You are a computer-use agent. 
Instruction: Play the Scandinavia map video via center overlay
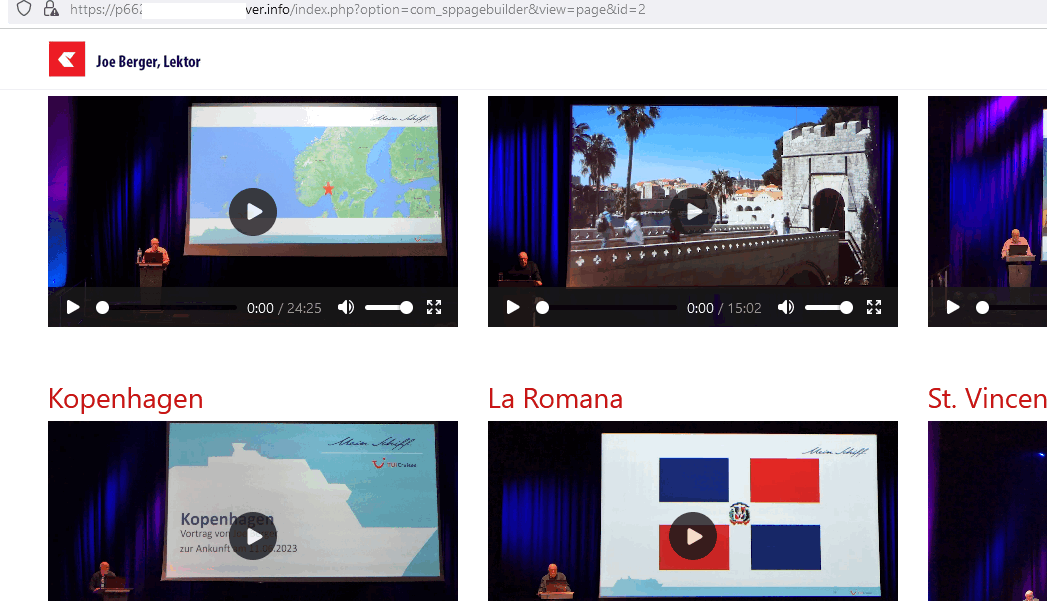[253, 212]
